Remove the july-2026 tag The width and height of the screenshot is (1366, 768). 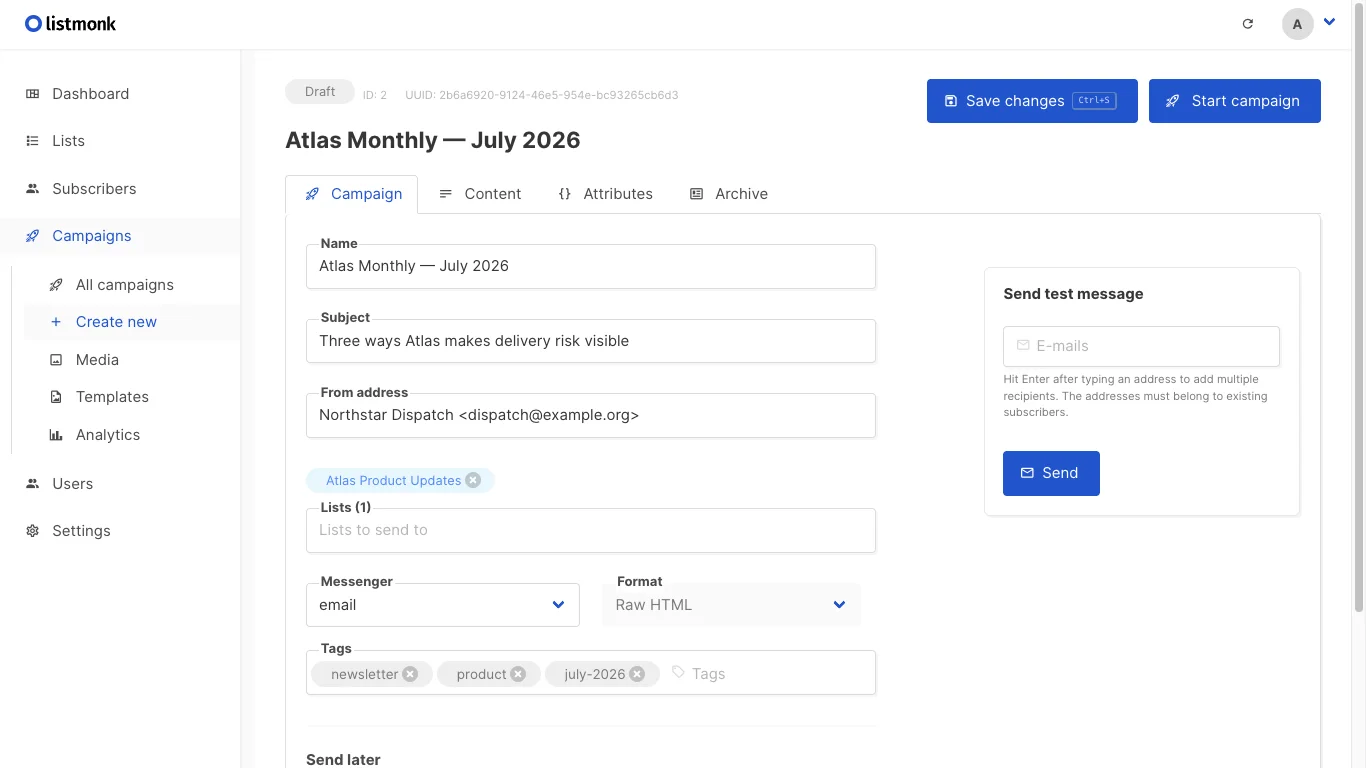pyautogui.click(x=637, y=674)
